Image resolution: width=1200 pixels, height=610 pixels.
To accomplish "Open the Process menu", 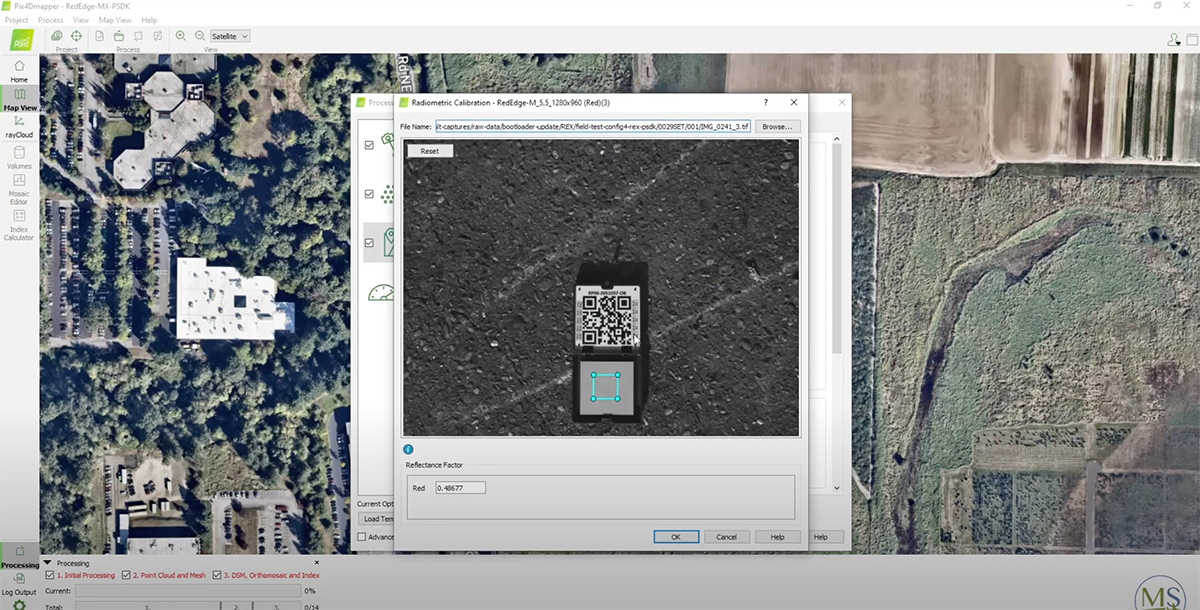I will click(49, 19).
